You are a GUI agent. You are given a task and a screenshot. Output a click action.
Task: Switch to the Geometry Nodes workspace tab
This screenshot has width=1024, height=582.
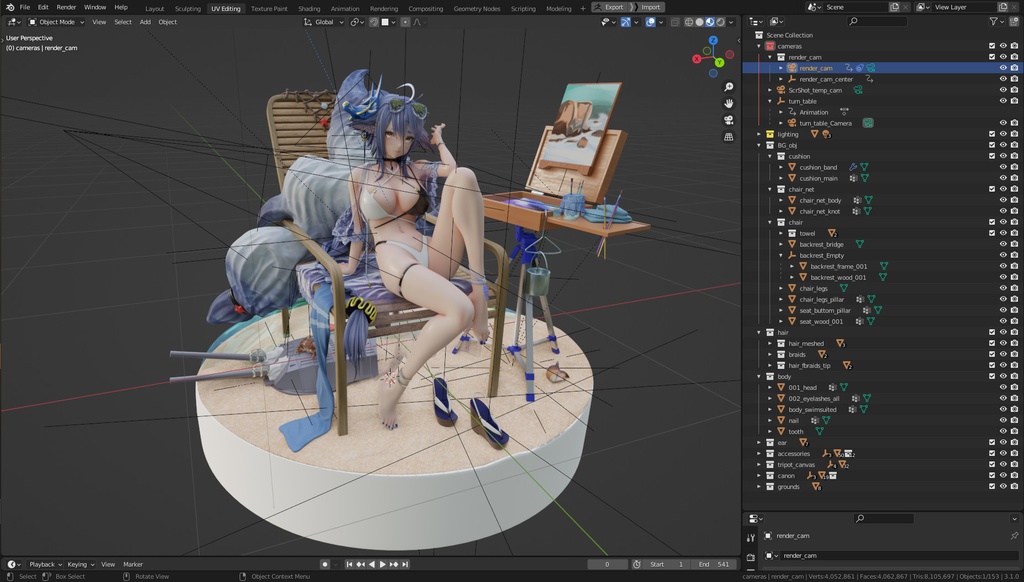click(x=477, y=8)
